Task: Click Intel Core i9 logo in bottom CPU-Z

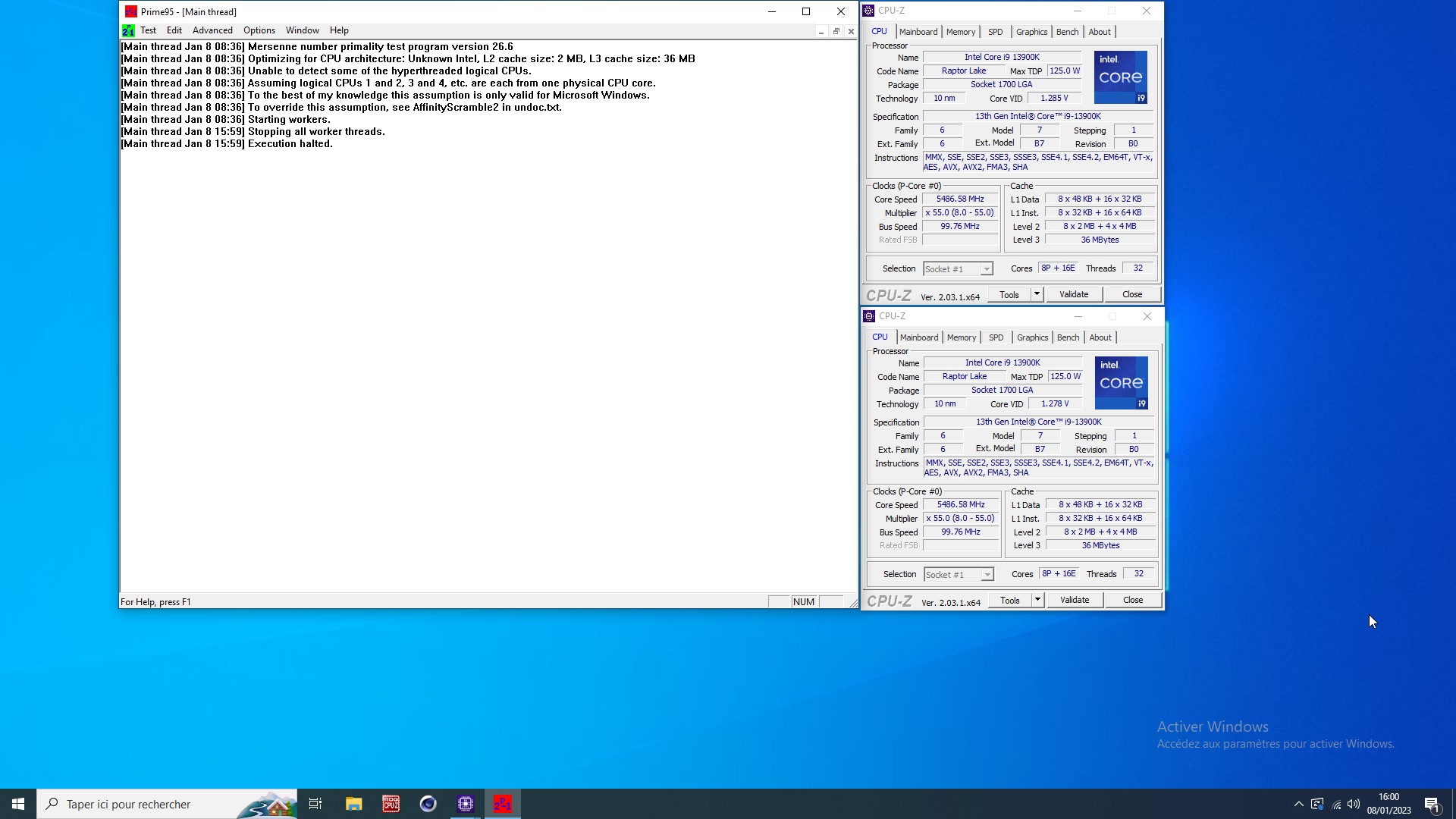Action: [x=1122, y=383]
